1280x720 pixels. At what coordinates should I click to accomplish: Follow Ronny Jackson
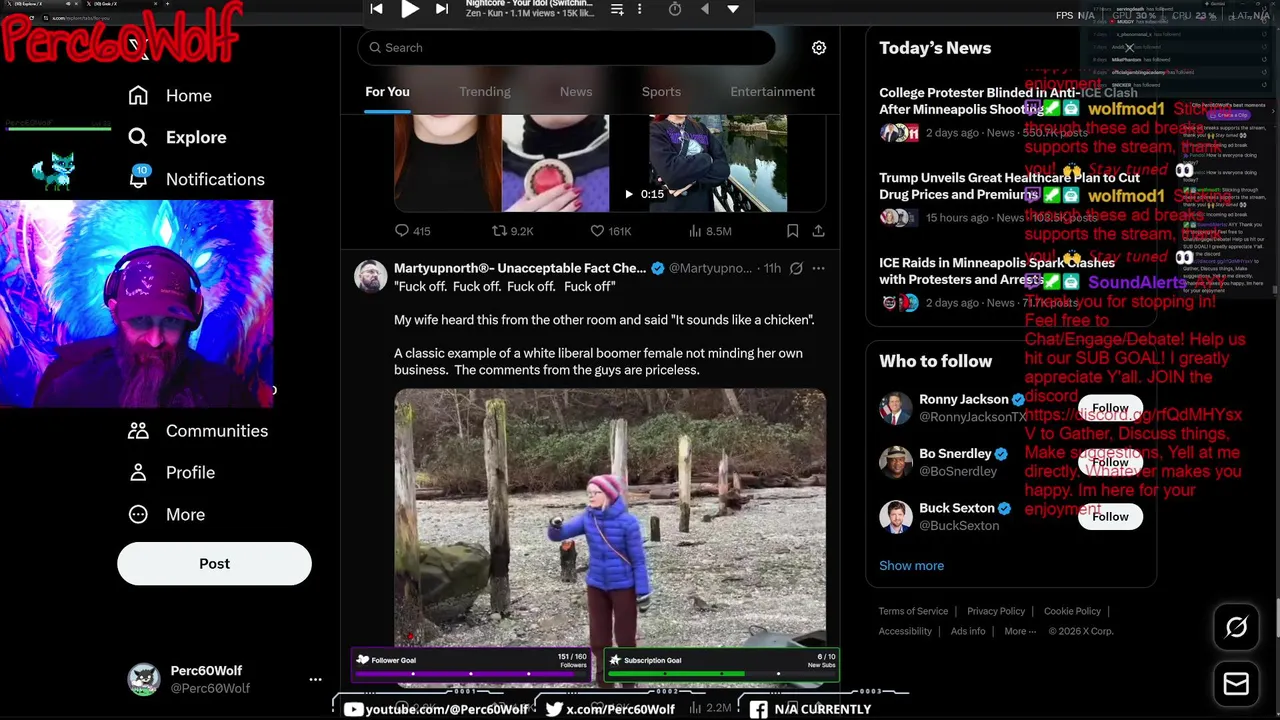(x=1110, y=408)
